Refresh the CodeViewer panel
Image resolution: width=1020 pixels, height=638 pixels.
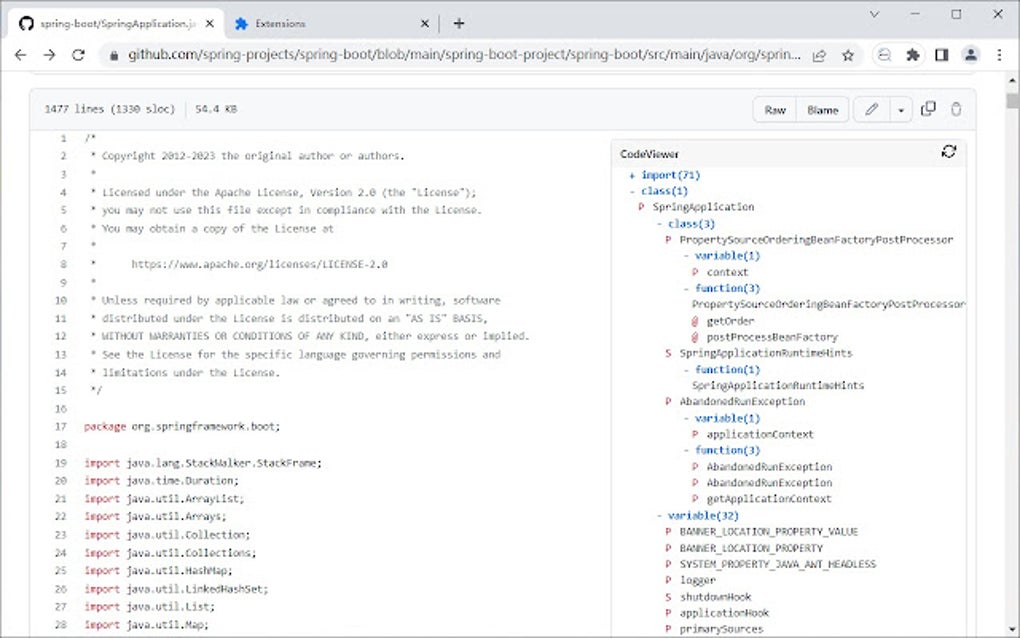click(948, 150)
